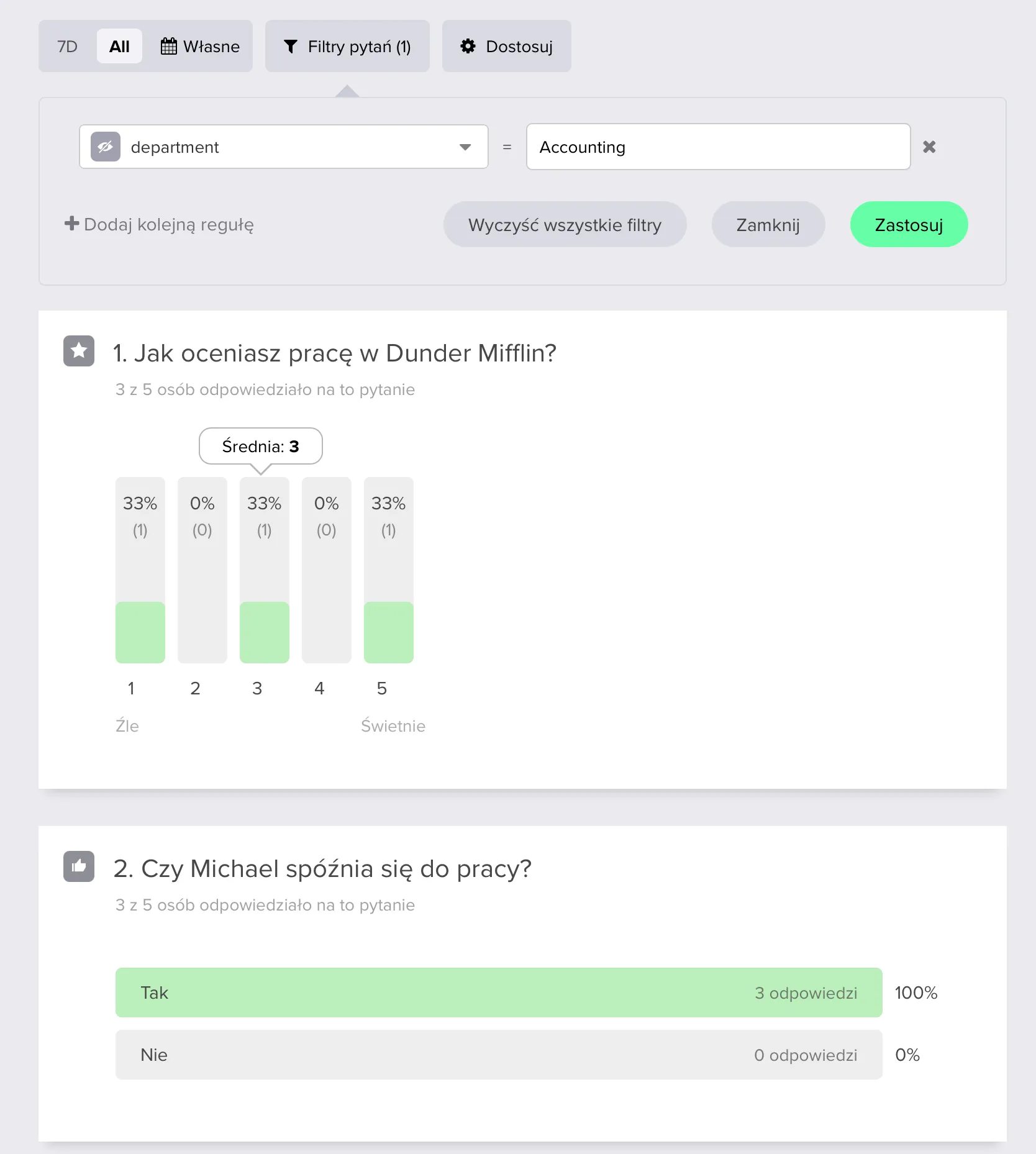Click the plus icon to add another rule
This screenshot has width=1036, height=1154.
pyautogui.click(x=72, y=224)
